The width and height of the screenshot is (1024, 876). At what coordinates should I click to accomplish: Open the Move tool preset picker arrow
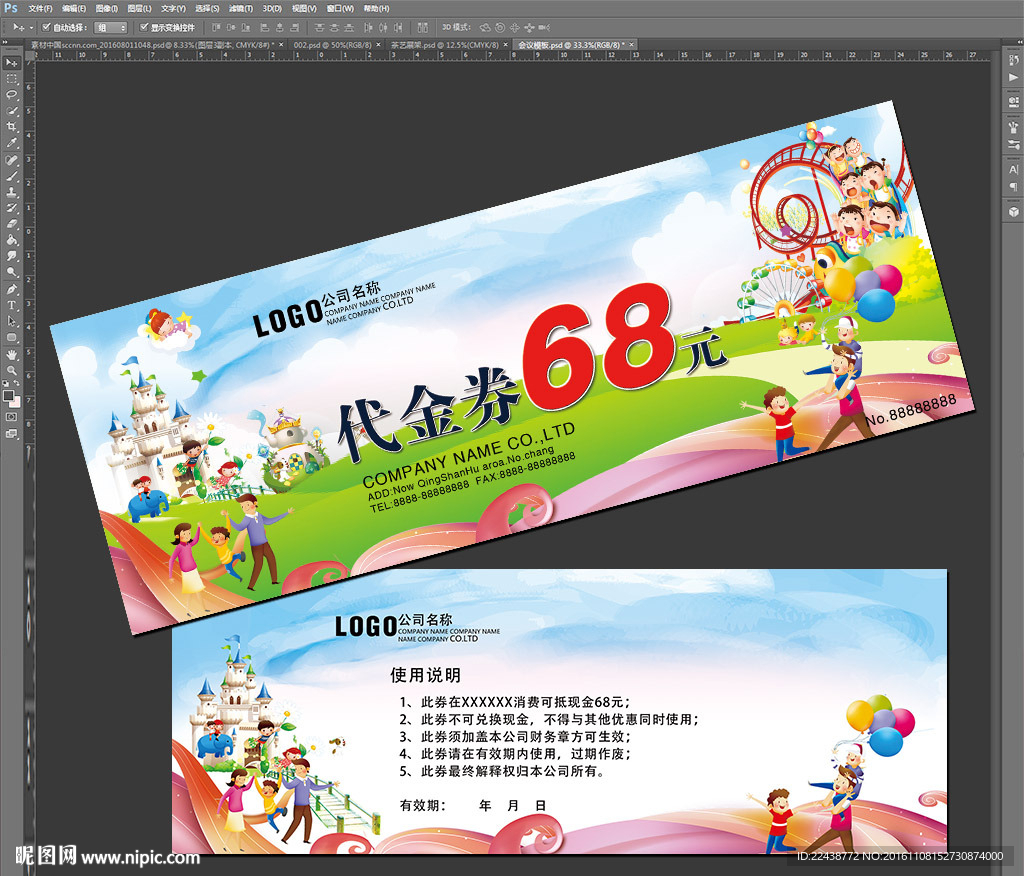(x=31, y=27)
